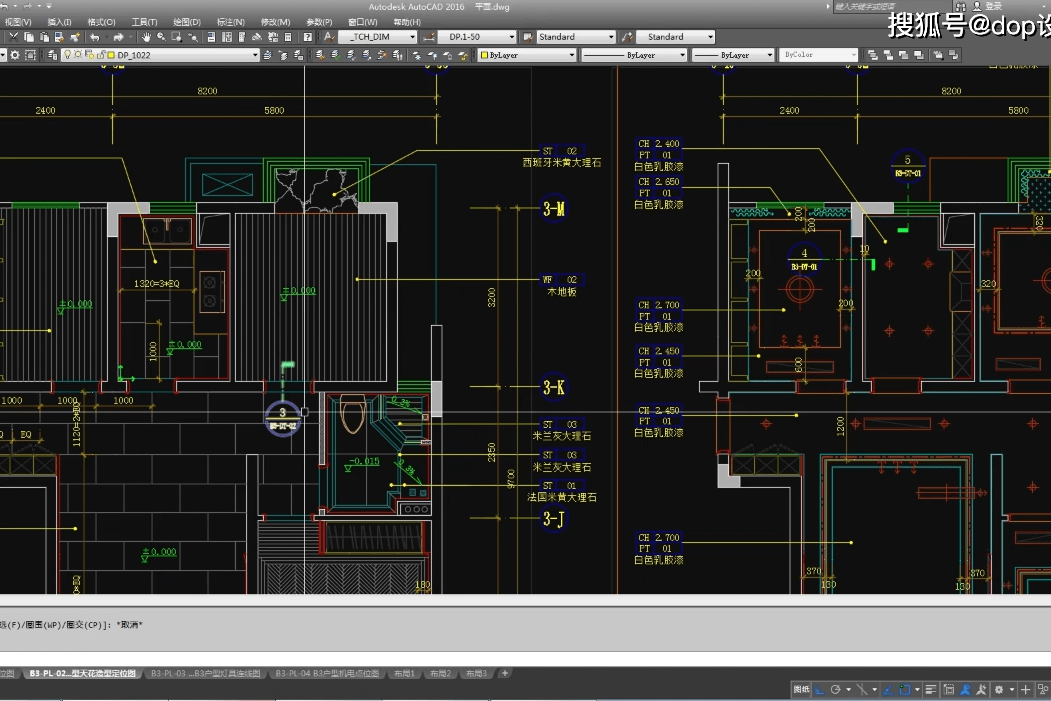Toggle Lineweight display in status bar
Screen dimensions: 1051x701
pyautogui.click(x=930, y=690)
